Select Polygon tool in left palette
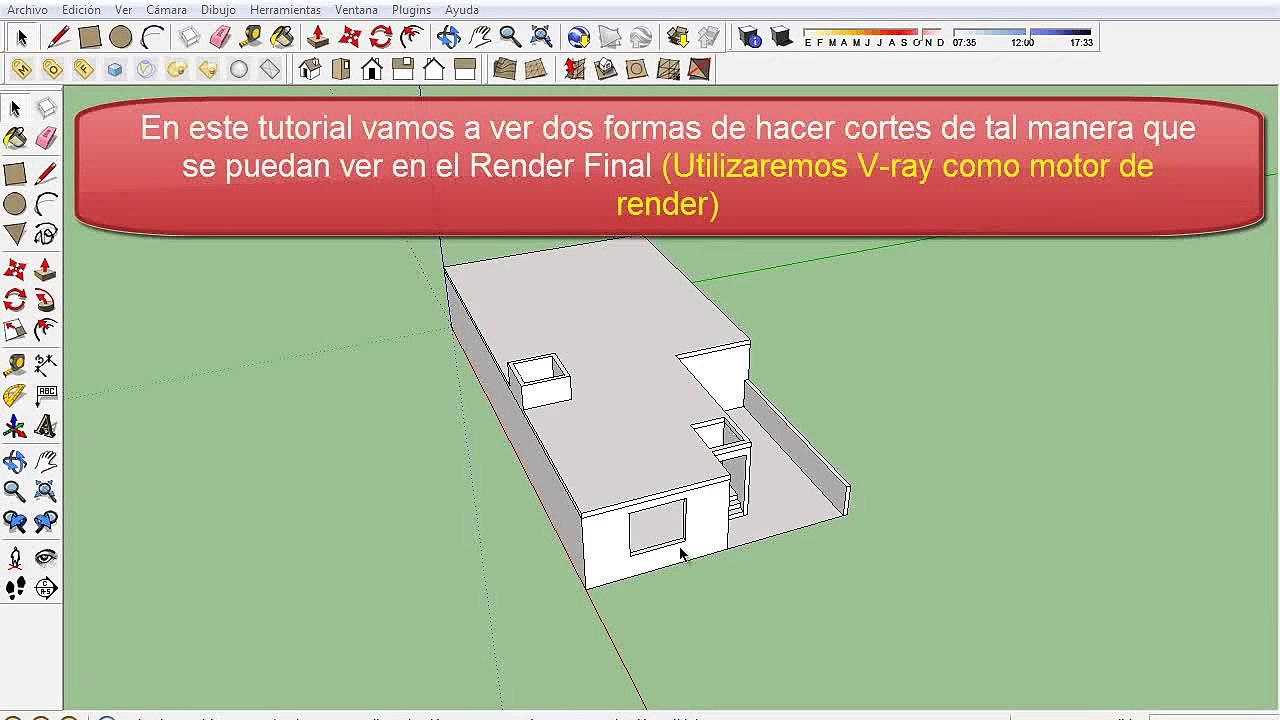The width and height of the screenshot is (1280, 720). point(15,234)
